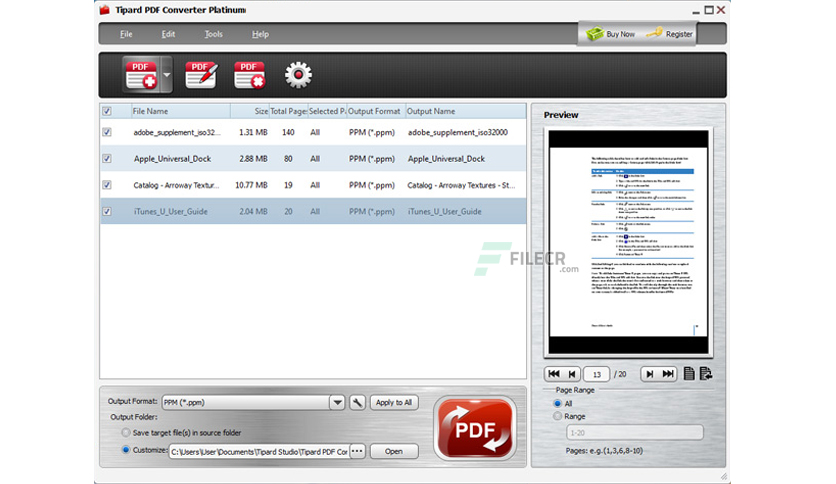Click the 10.77 MB size cell
The width and height of the screenshot is (836, 484).
point(251,185)
